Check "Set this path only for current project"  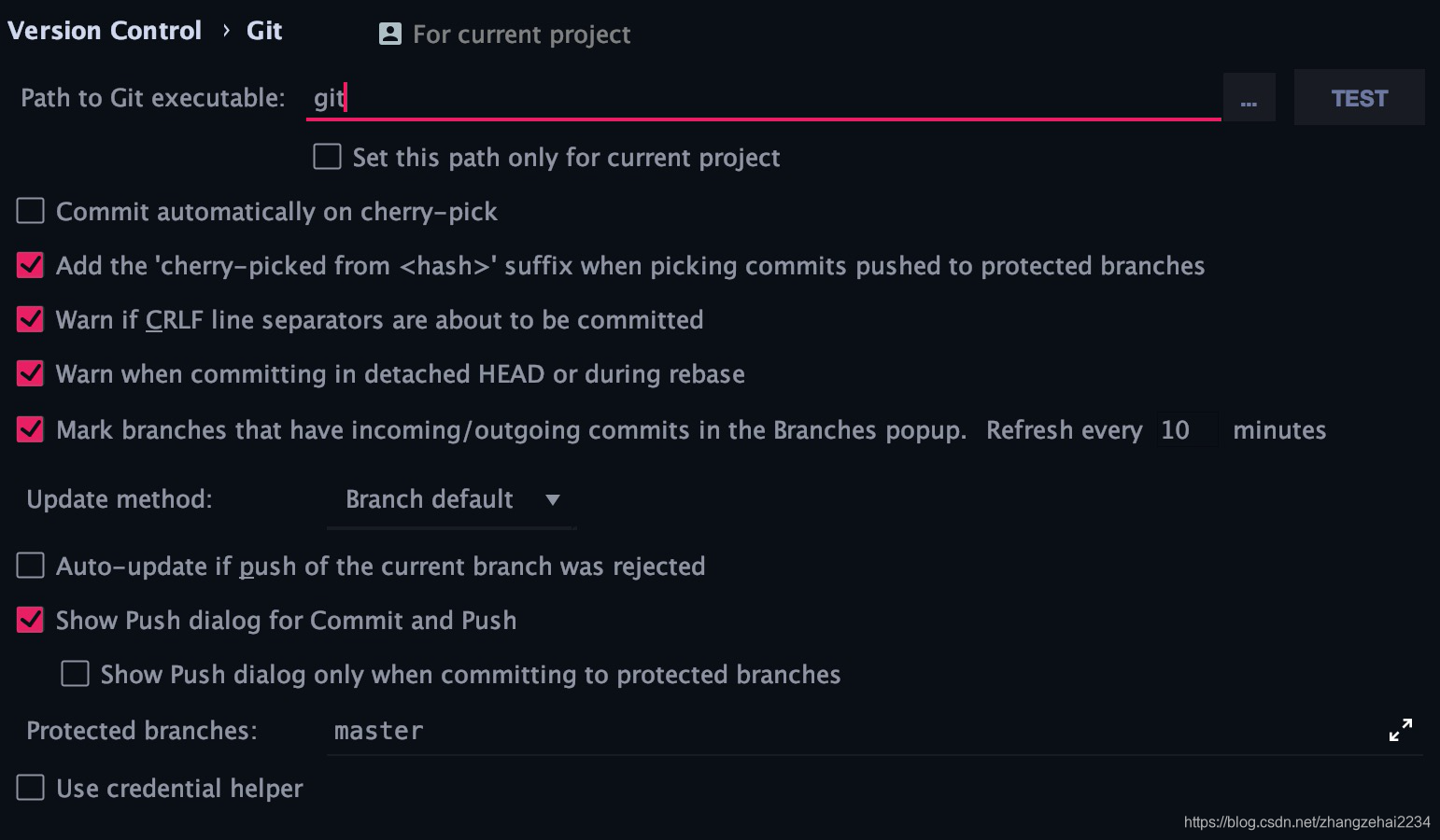[x=327, y=157]
